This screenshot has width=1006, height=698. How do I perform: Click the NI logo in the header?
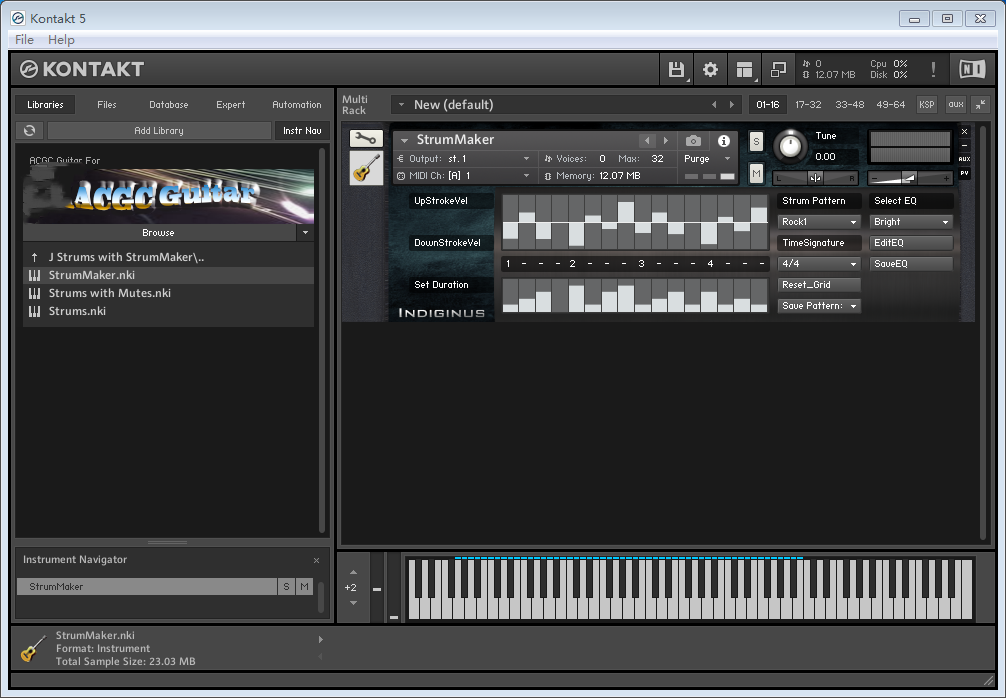[x=972, y=69]
